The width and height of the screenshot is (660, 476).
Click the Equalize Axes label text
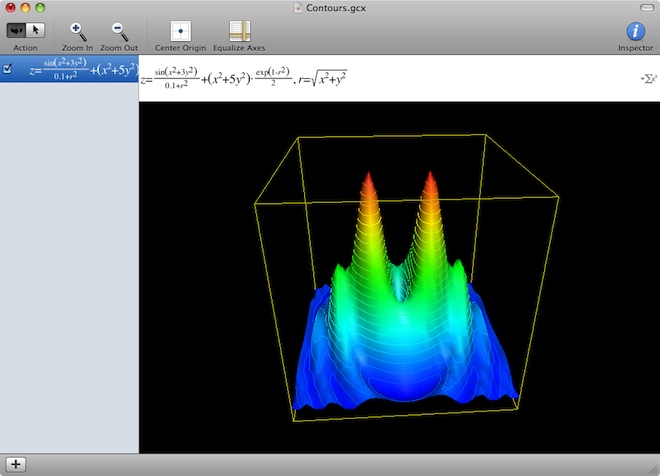pyautogui.click(x=239, y=48)
